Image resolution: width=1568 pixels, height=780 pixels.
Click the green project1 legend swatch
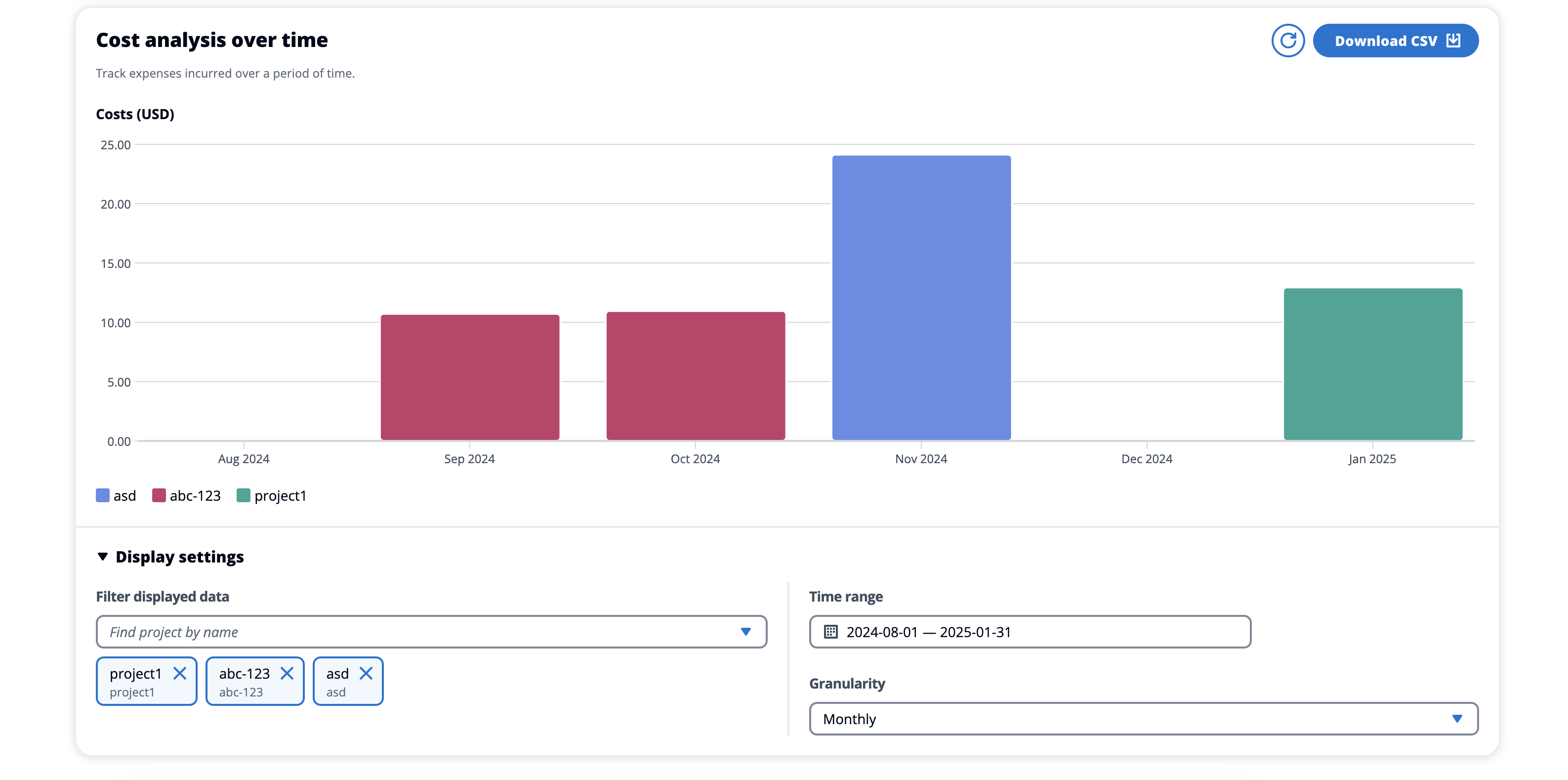244,496
